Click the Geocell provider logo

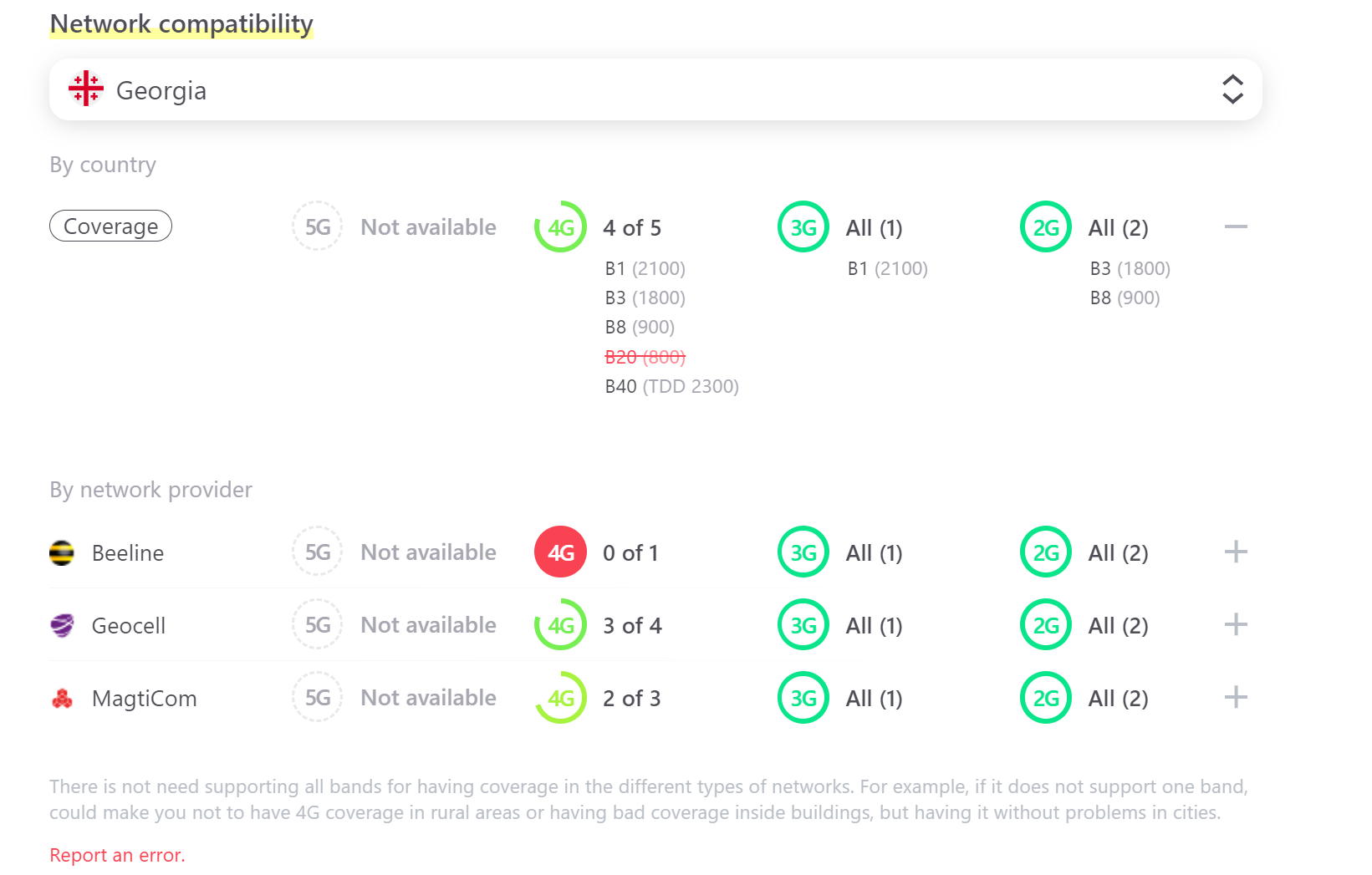(62, 626)
